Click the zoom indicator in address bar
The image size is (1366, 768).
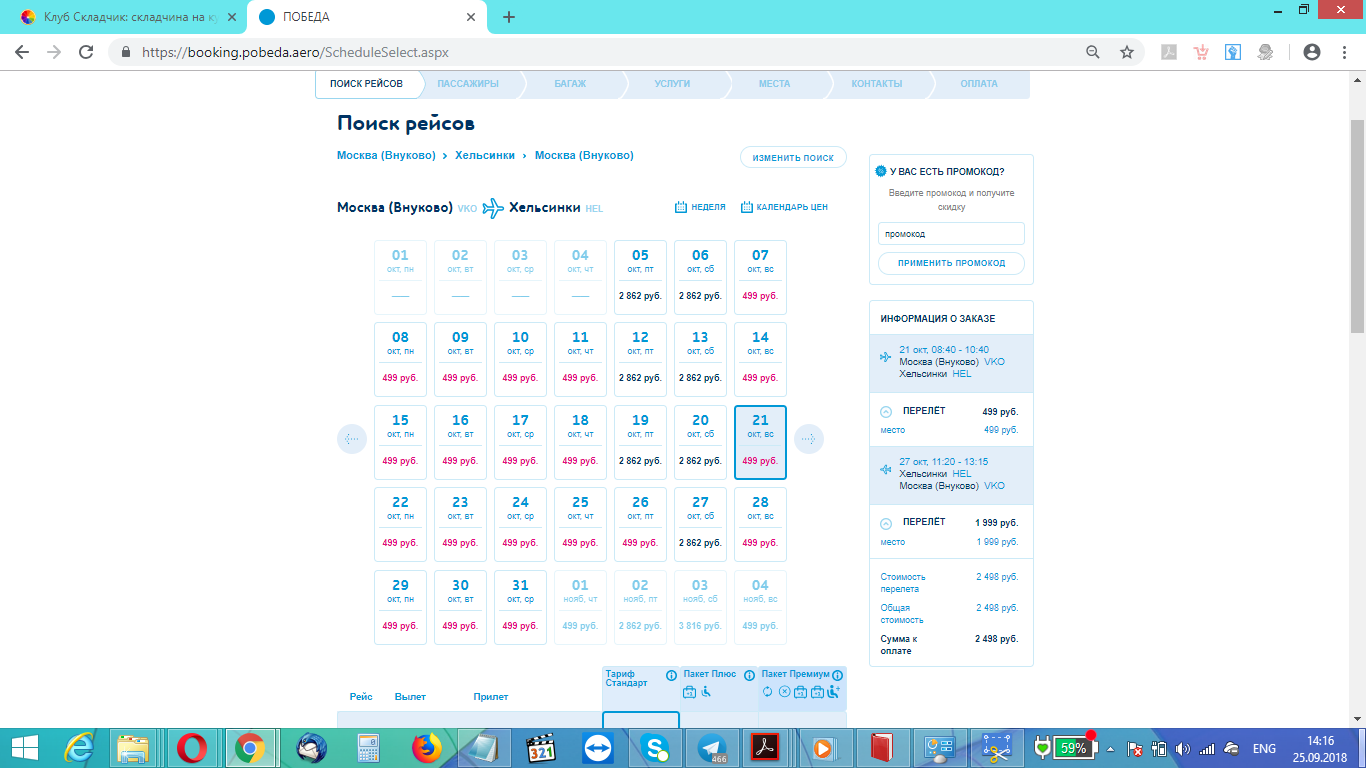1093,52
